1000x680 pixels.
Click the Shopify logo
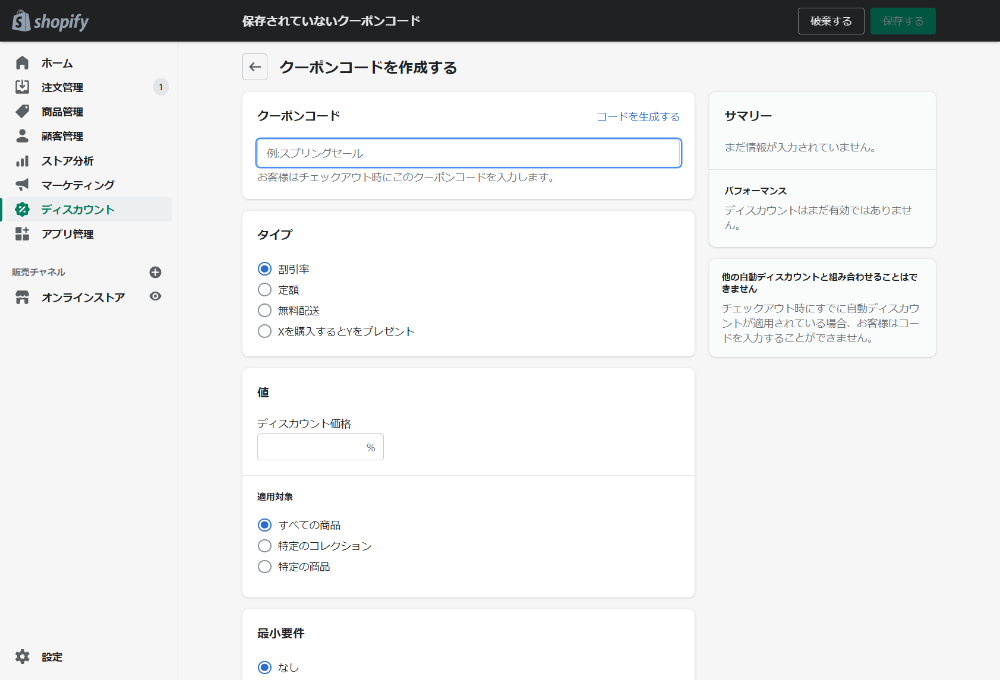click(x=50, y=21)
